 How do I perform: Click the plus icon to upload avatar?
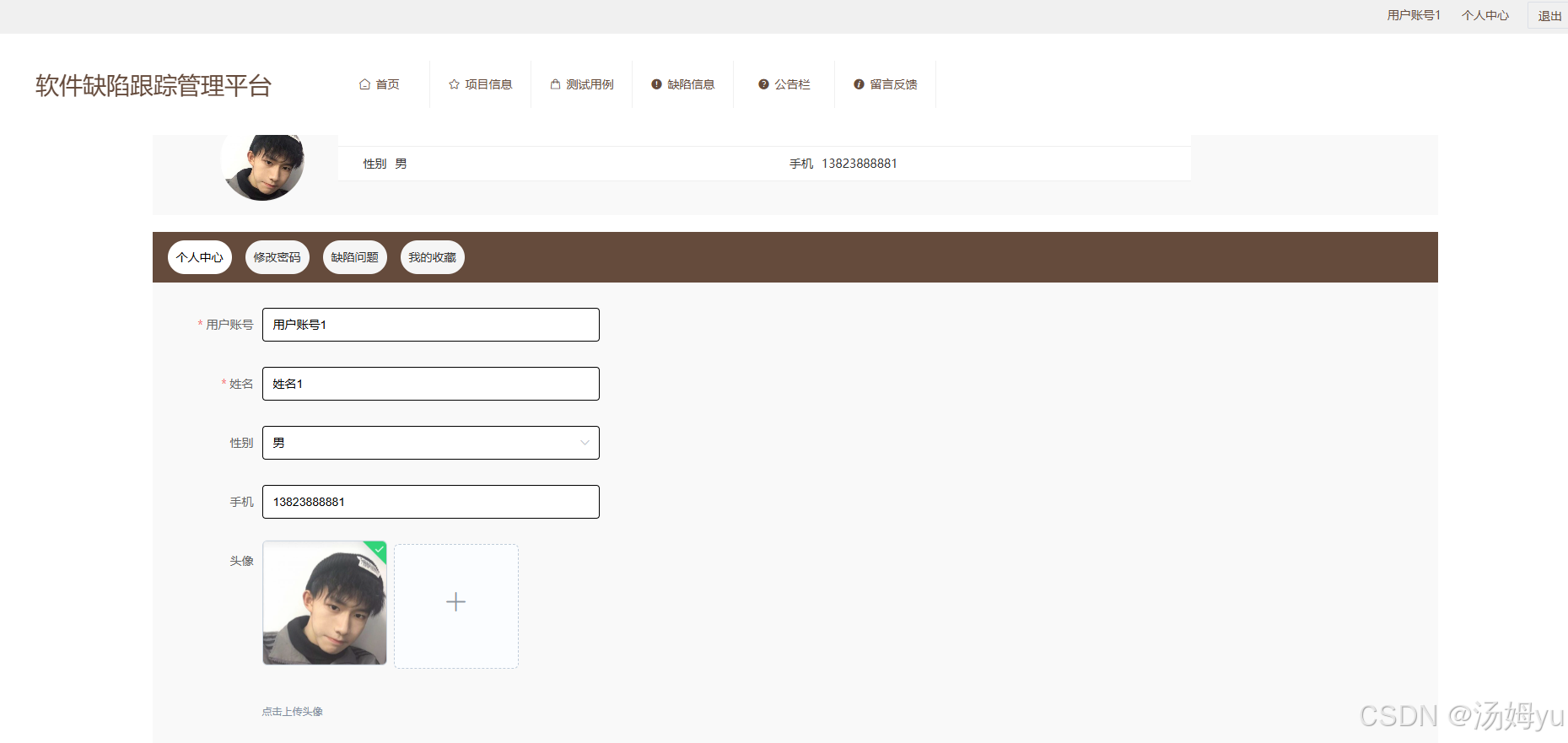(456, 602)
